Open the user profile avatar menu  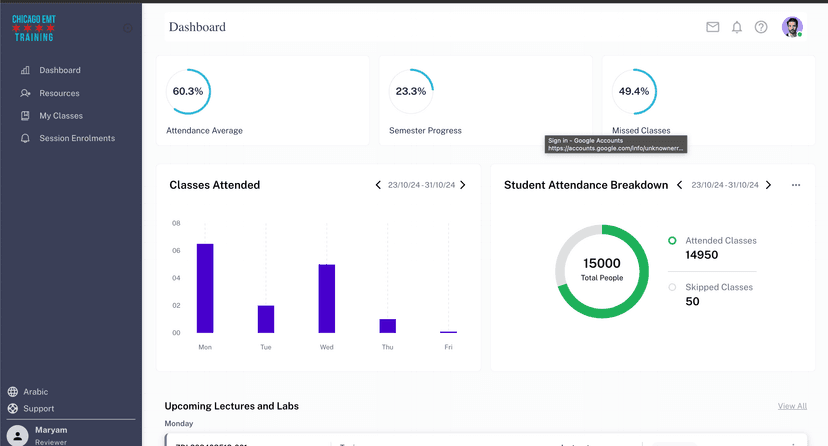tap(792, 27)
